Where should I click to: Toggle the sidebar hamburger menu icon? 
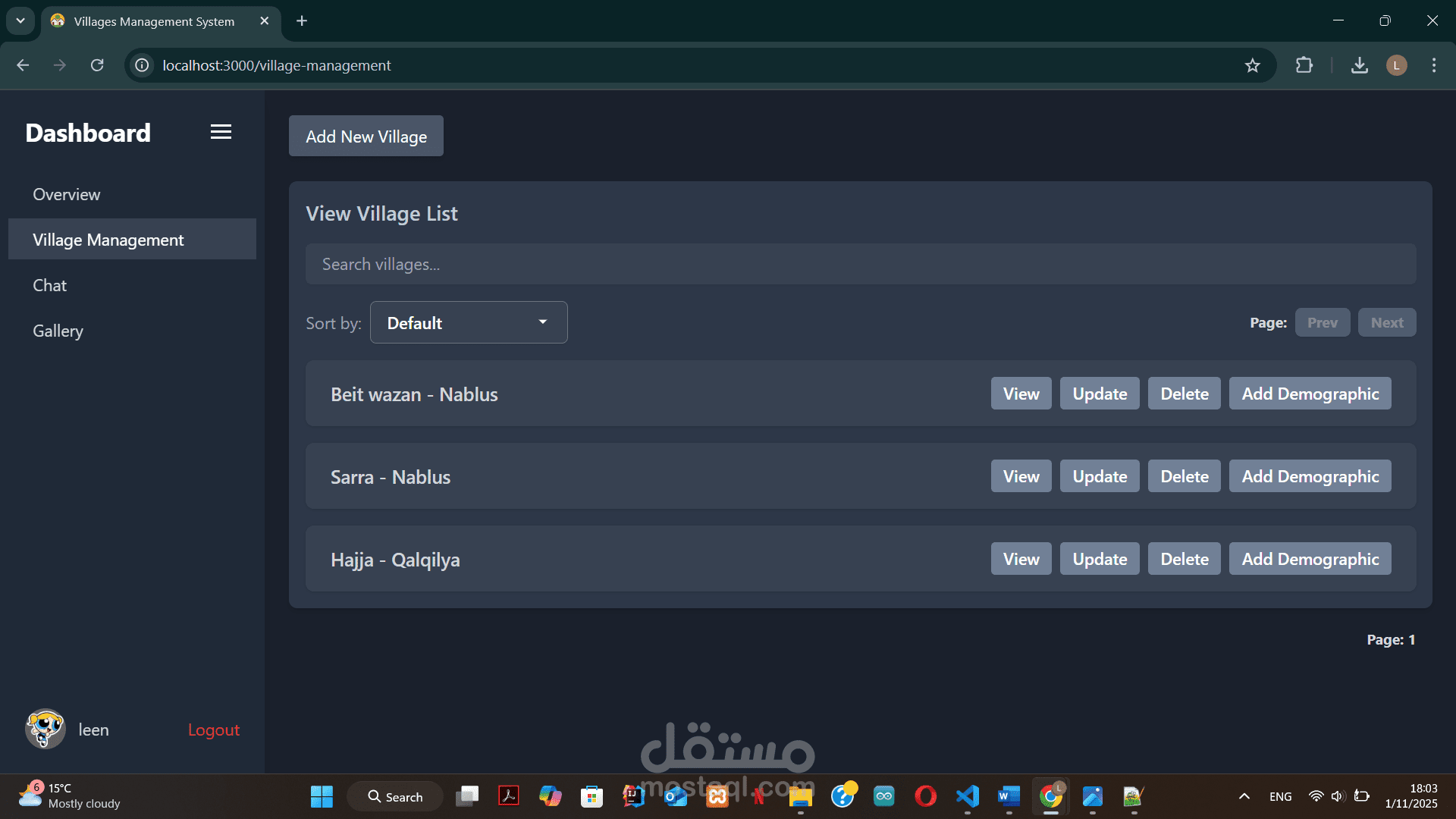(x=221, y=132)
